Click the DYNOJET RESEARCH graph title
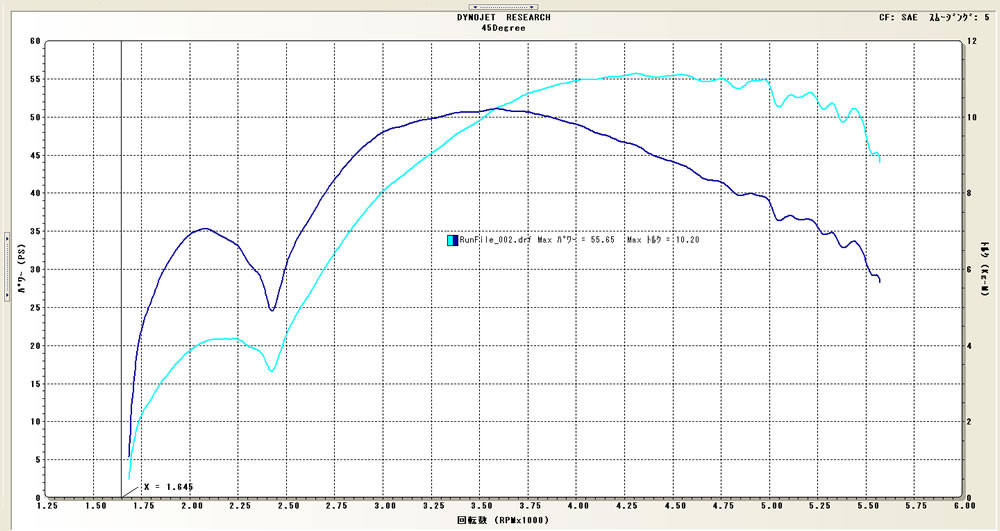The image size is (1000, 531). click(x=503, y=18)
